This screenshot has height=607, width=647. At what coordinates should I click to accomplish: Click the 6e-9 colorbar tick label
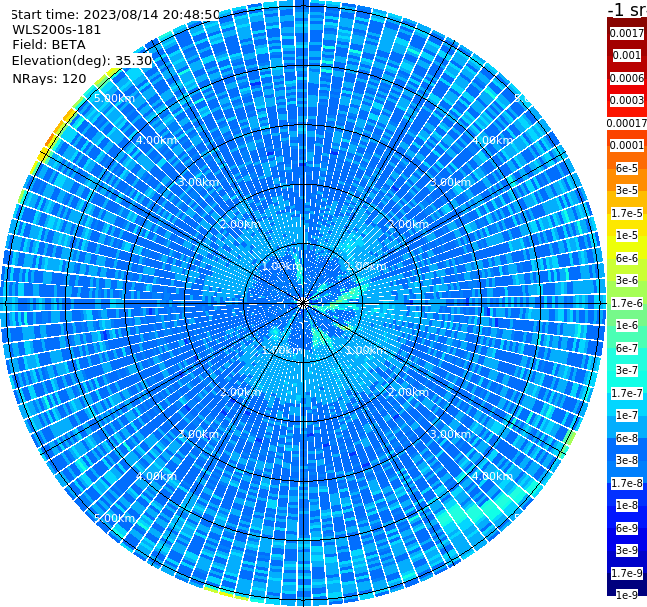tap(626, 528)
